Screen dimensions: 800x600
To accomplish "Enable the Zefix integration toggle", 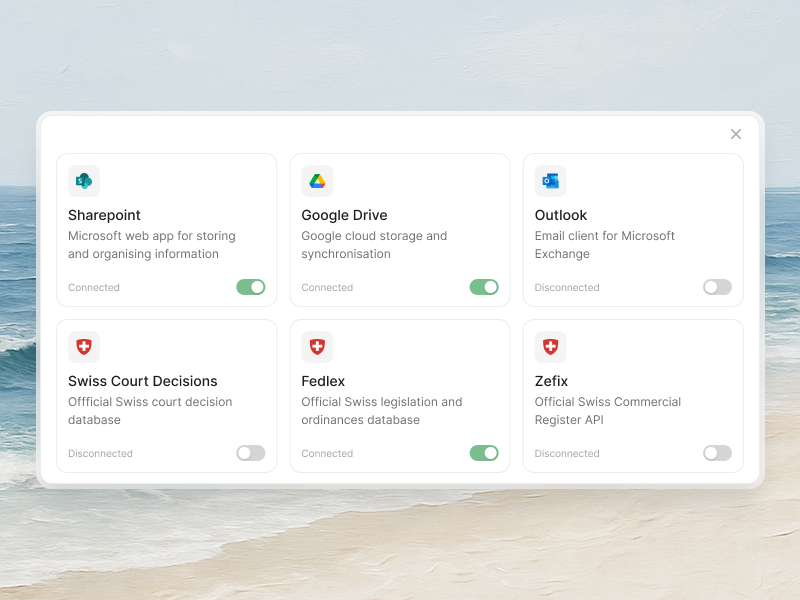I will pos(717,453).
